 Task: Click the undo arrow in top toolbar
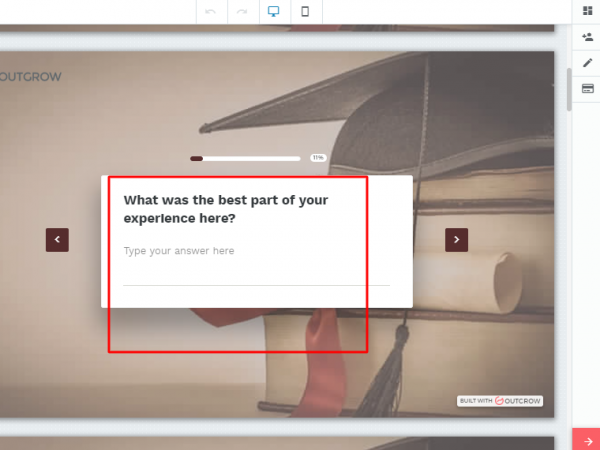(210, 11)
